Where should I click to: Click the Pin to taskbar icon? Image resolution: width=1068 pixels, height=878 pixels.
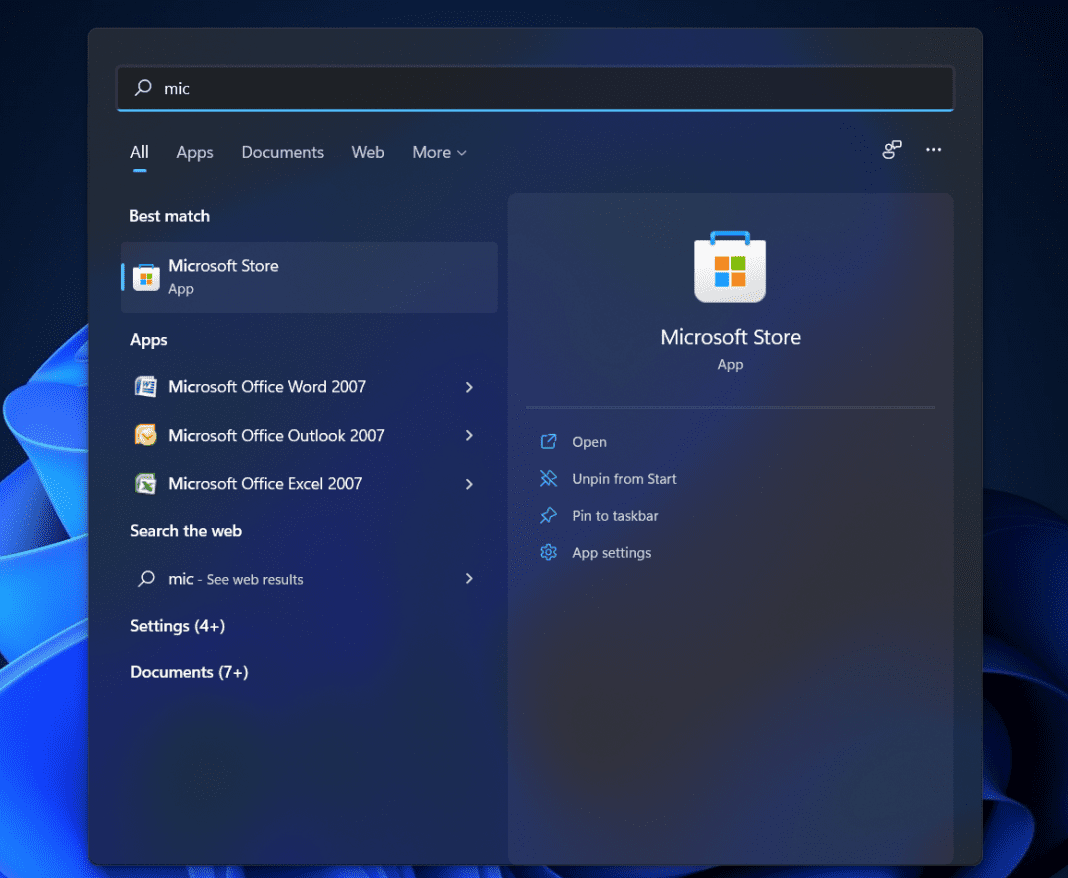tap(548, 515)
